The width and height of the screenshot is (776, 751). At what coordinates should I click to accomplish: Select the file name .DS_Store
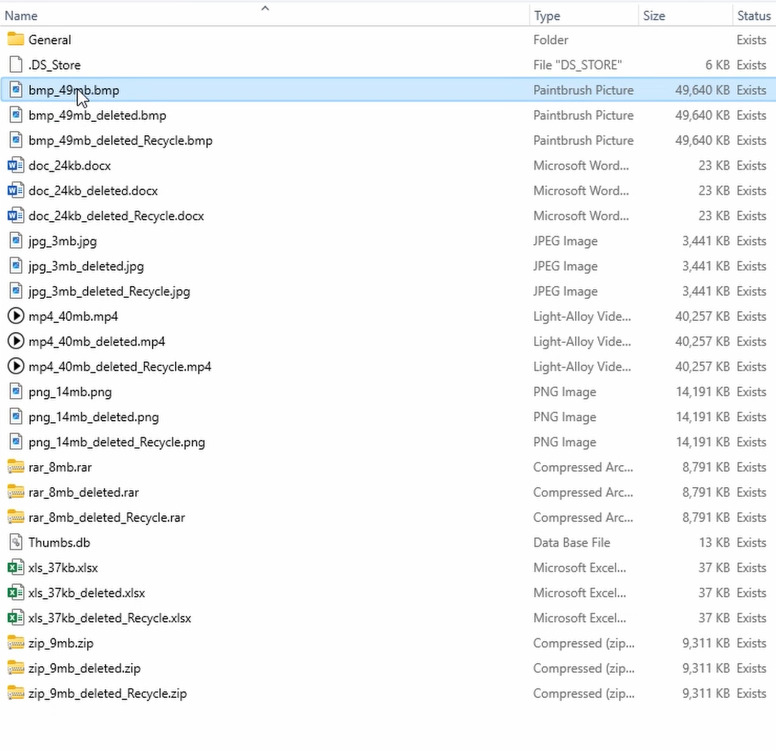[x=54, y=65]
